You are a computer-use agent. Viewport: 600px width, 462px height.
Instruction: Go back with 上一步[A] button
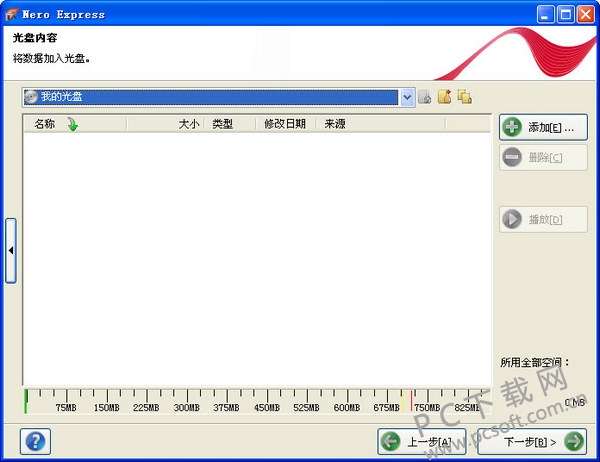click(422, 442)
